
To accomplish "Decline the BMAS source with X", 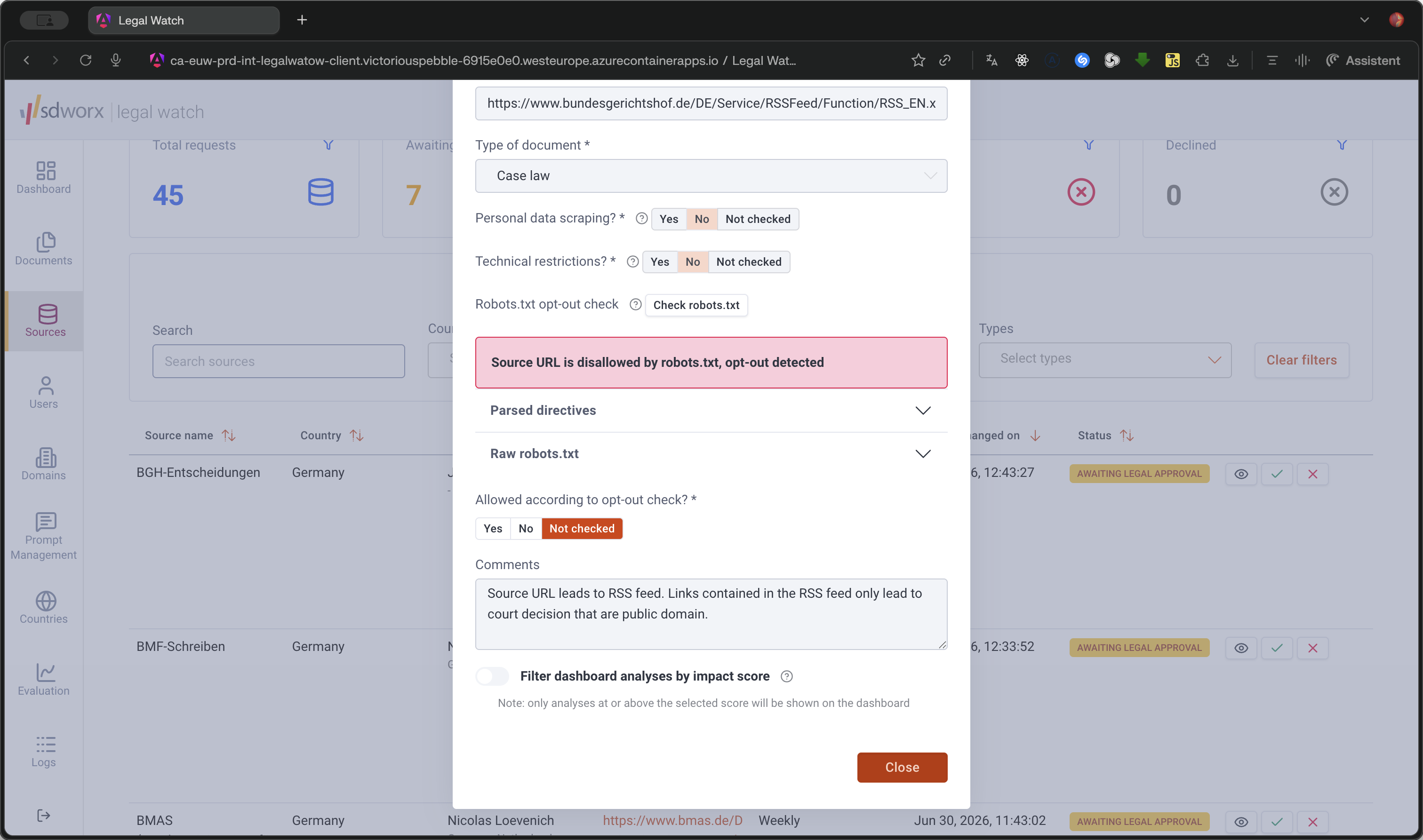I will coord(1312,822).
